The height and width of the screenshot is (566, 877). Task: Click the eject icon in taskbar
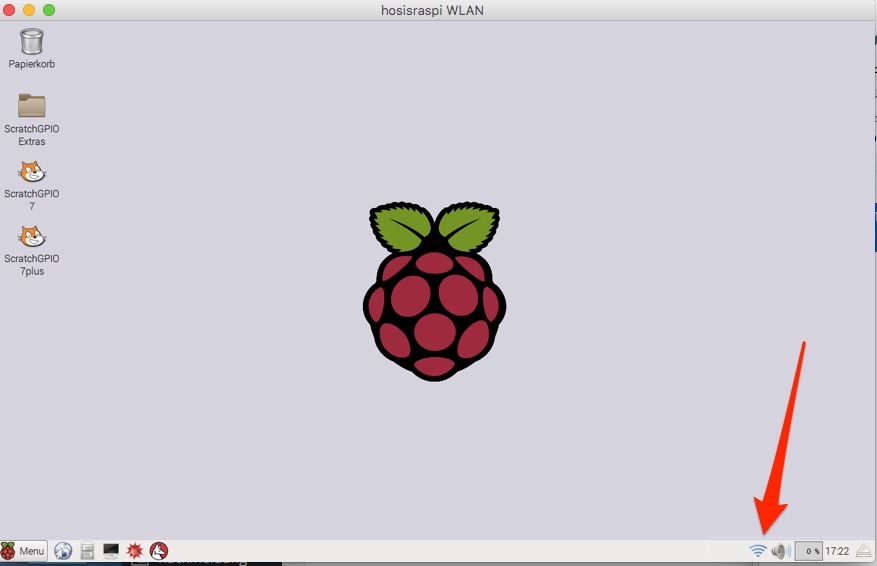click(864, 551)
